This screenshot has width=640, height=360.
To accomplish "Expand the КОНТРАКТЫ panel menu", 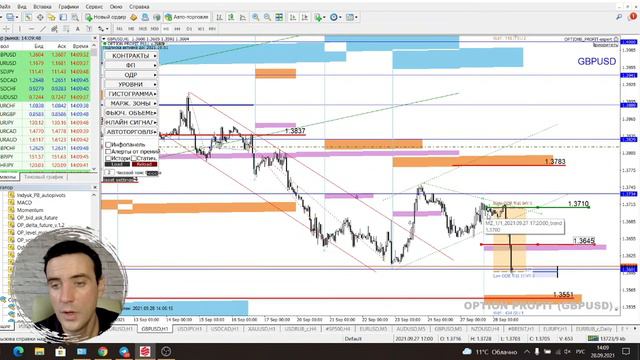I will [x=131, y=56].
